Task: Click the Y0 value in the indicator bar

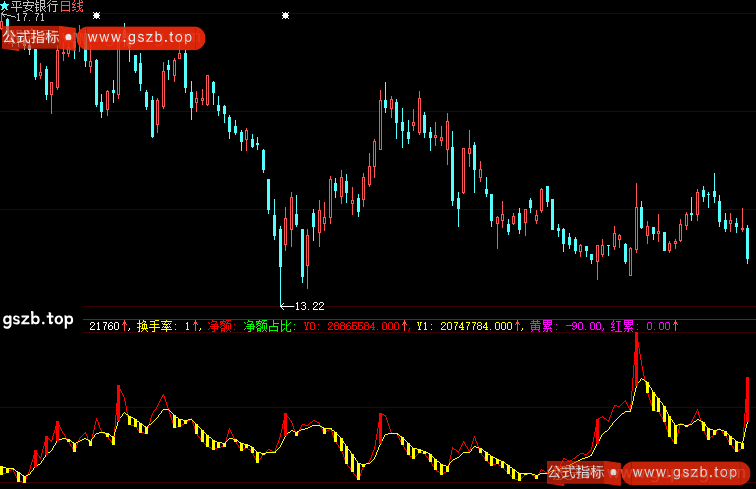Action: (358, 326)
